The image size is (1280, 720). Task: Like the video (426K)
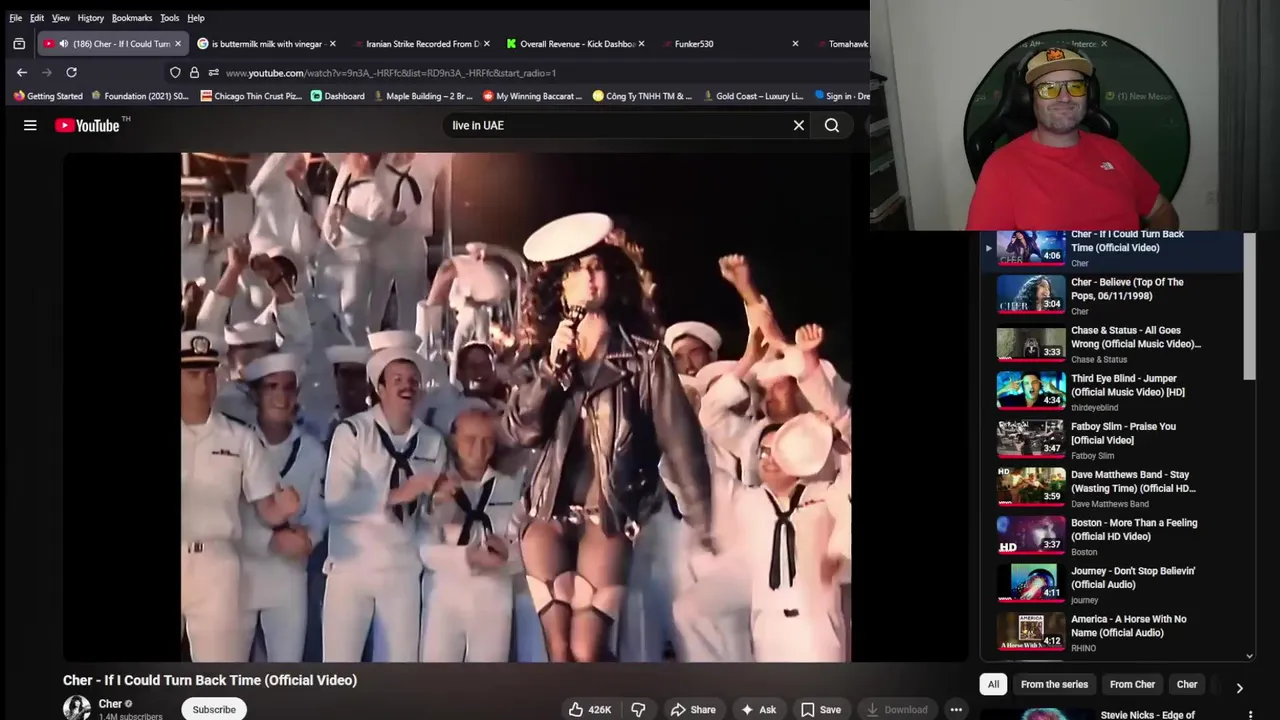tap(590, 709)
